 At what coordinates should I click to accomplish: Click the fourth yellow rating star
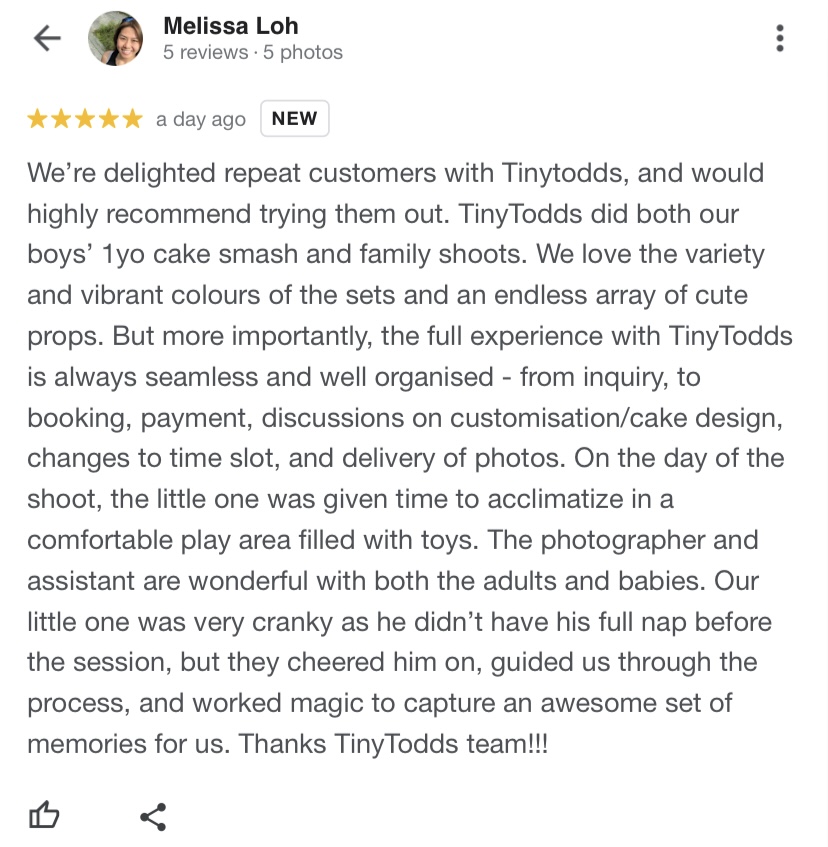[109, 118]
